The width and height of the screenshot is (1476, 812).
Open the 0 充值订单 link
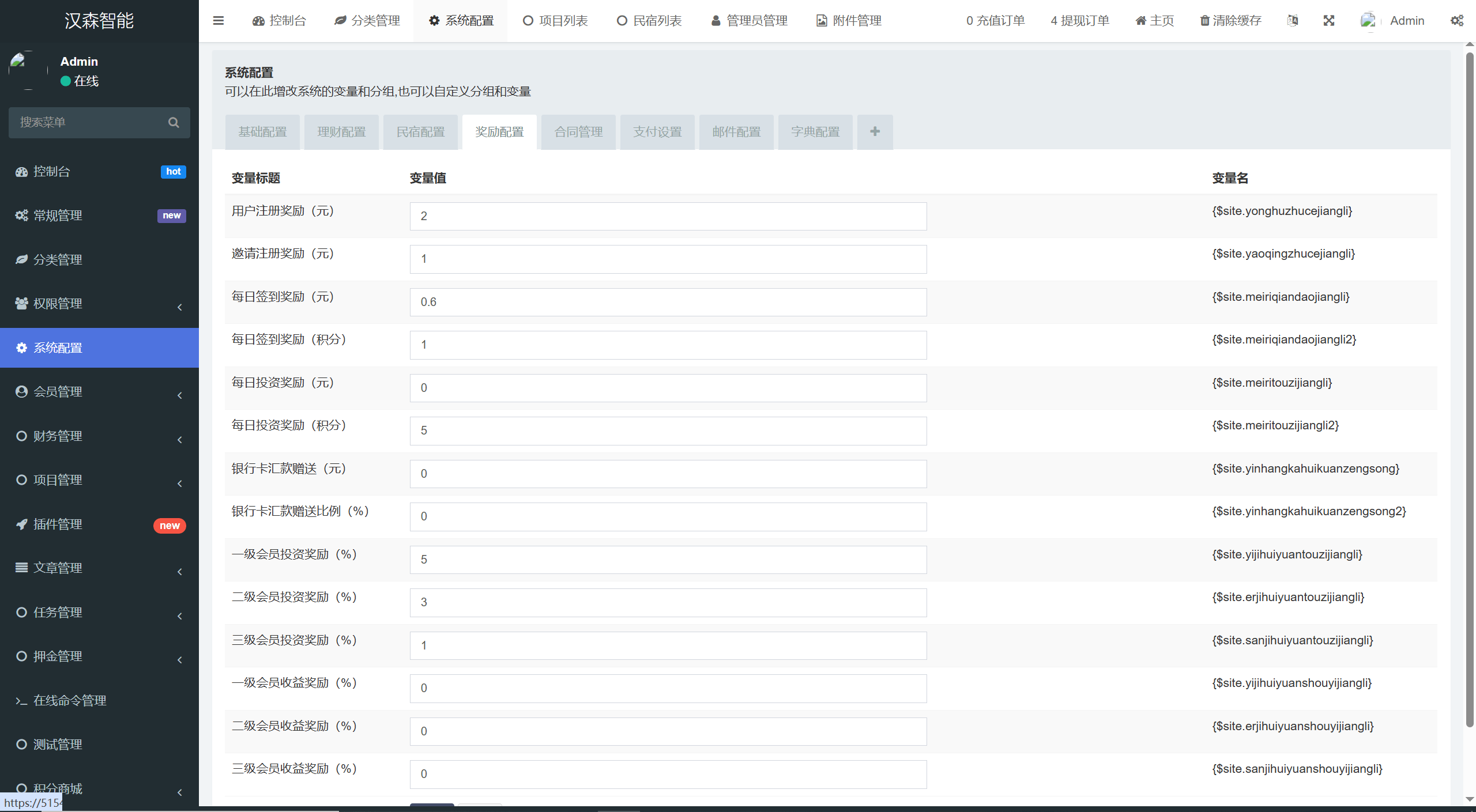click(995, 21)
